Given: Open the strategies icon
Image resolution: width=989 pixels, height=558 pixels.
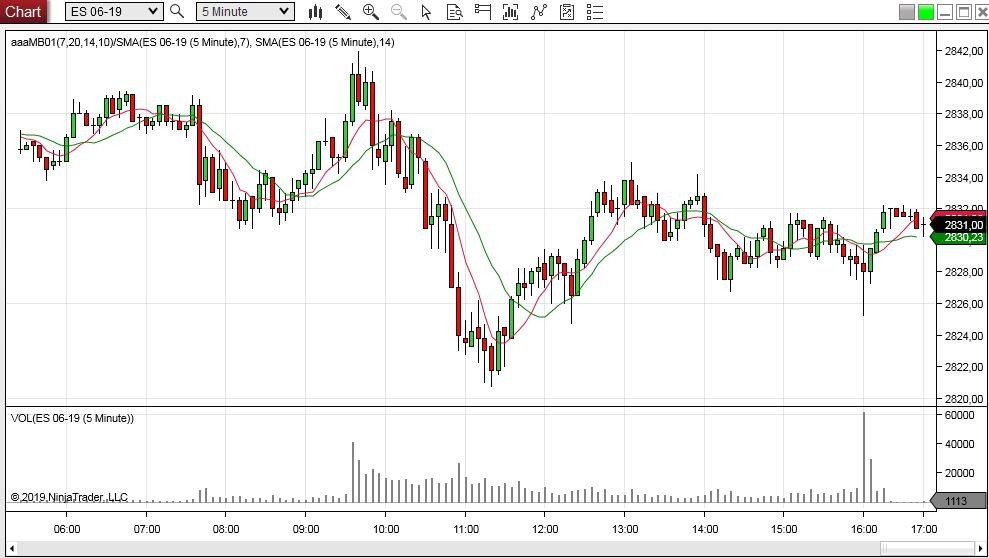Looking at the screenshot, I should coord(567,11).
